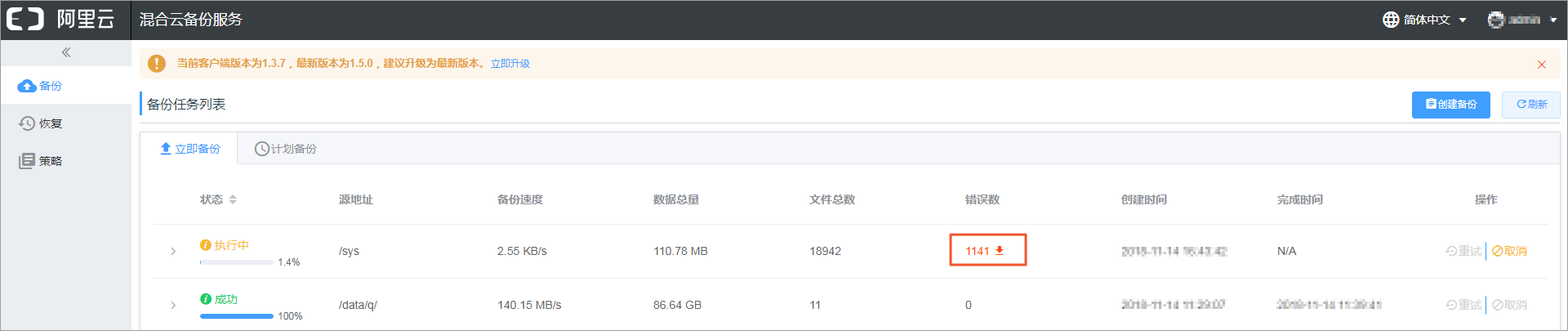Image resolution: width=1568 pixels, height=331 pixels.
Task: Click the /data/q/ source path cell
Action: (358, 305)
